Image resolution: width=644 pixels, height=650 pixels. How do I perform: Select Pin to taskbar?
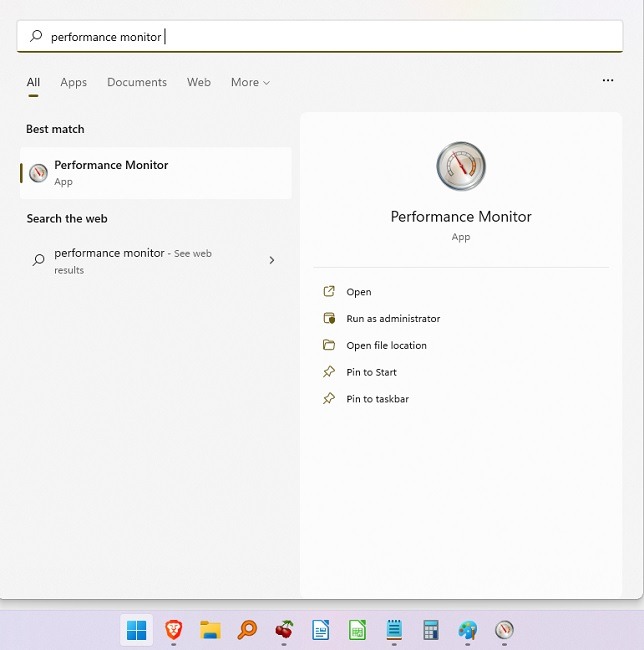click(x=366, y=398)
